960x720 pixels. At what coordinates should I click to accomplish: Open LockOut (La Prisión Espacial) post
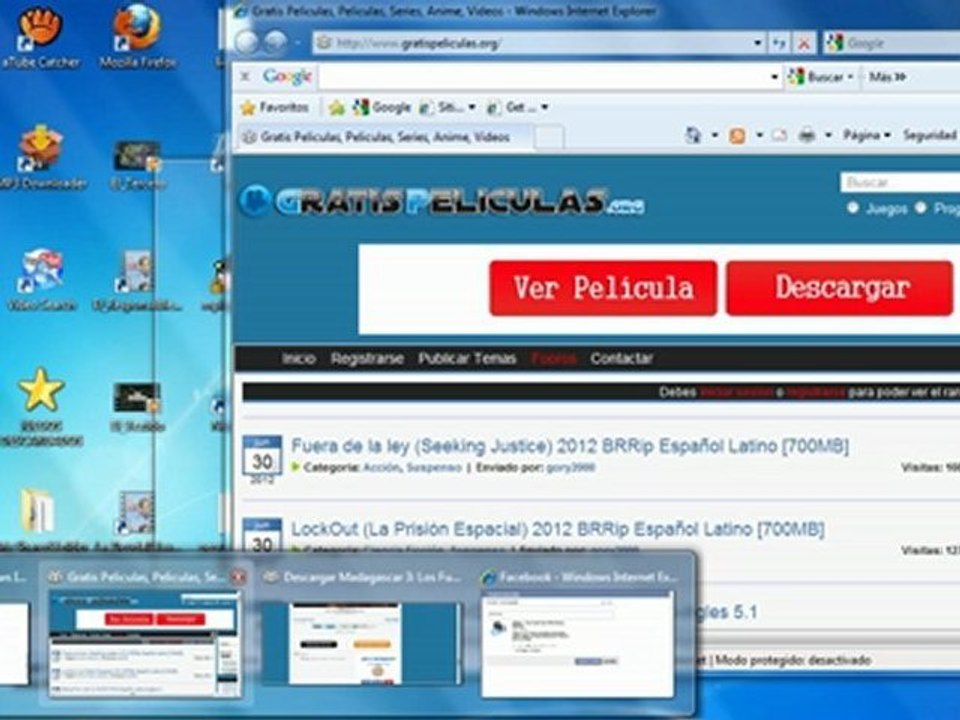pyautogui.click(x=557, y=529)
